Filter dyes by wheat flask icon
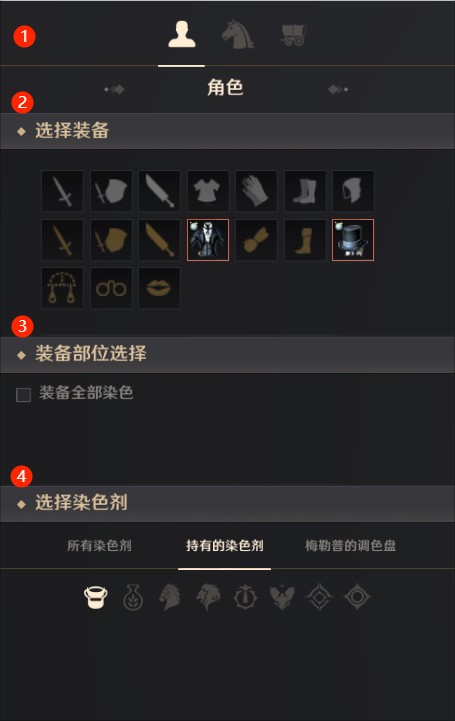The image size is (455, 721). 133,597
